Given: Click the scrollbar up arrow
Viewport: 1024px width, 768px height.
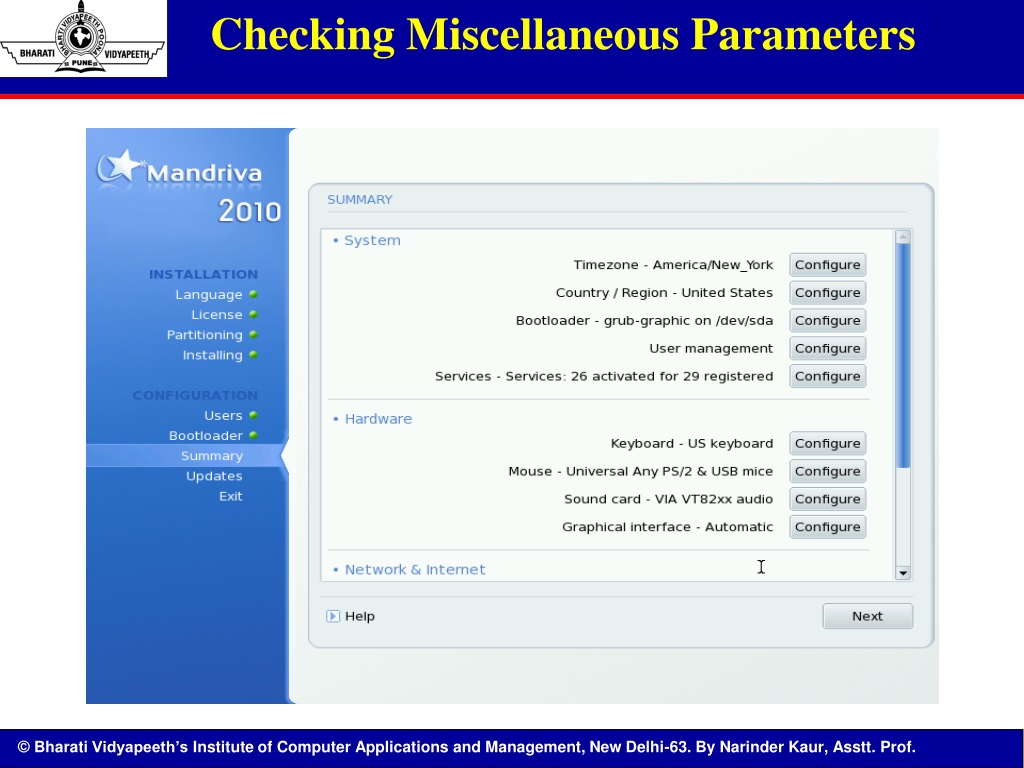Looking at the screenshot, I should pyautogui.click(x=903, y=236).
